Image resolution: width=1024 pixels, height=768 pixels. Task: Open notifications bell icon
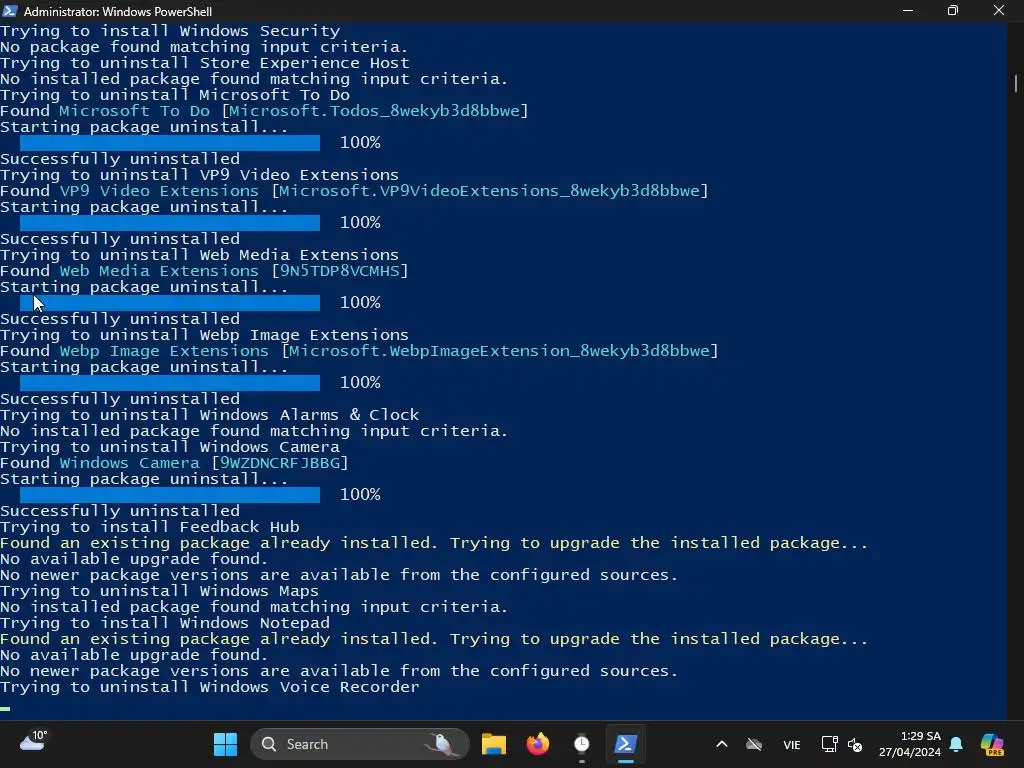tap(956, 744)
